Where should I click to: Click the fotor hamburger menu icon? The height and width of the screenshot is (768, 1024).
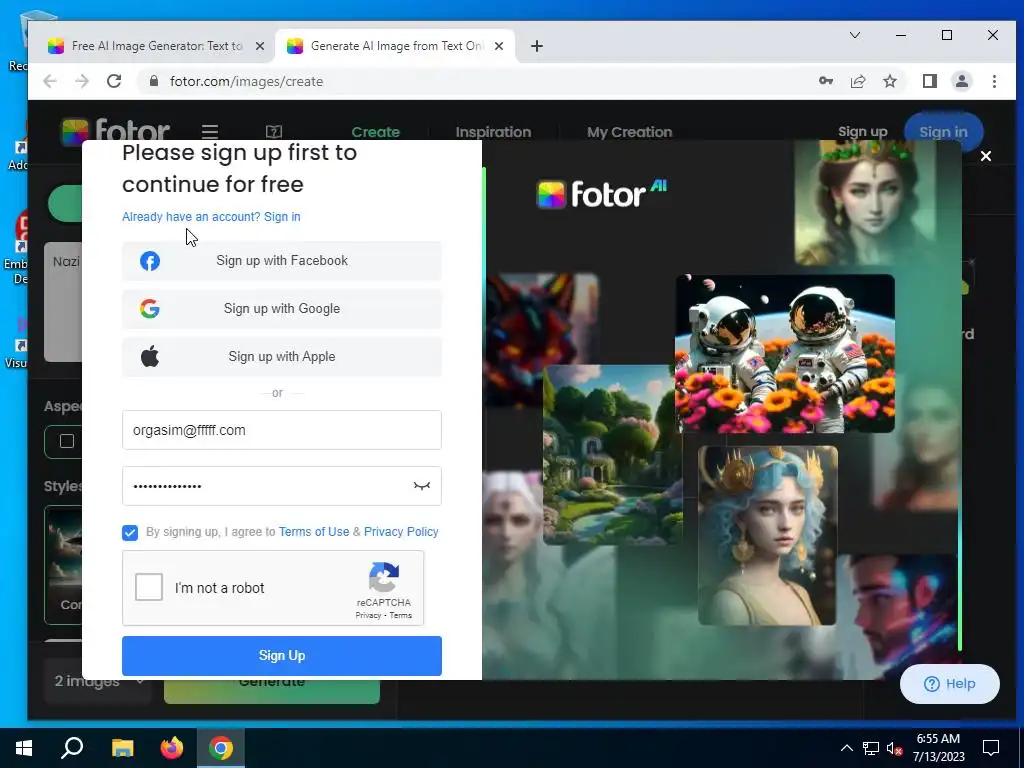210,131
